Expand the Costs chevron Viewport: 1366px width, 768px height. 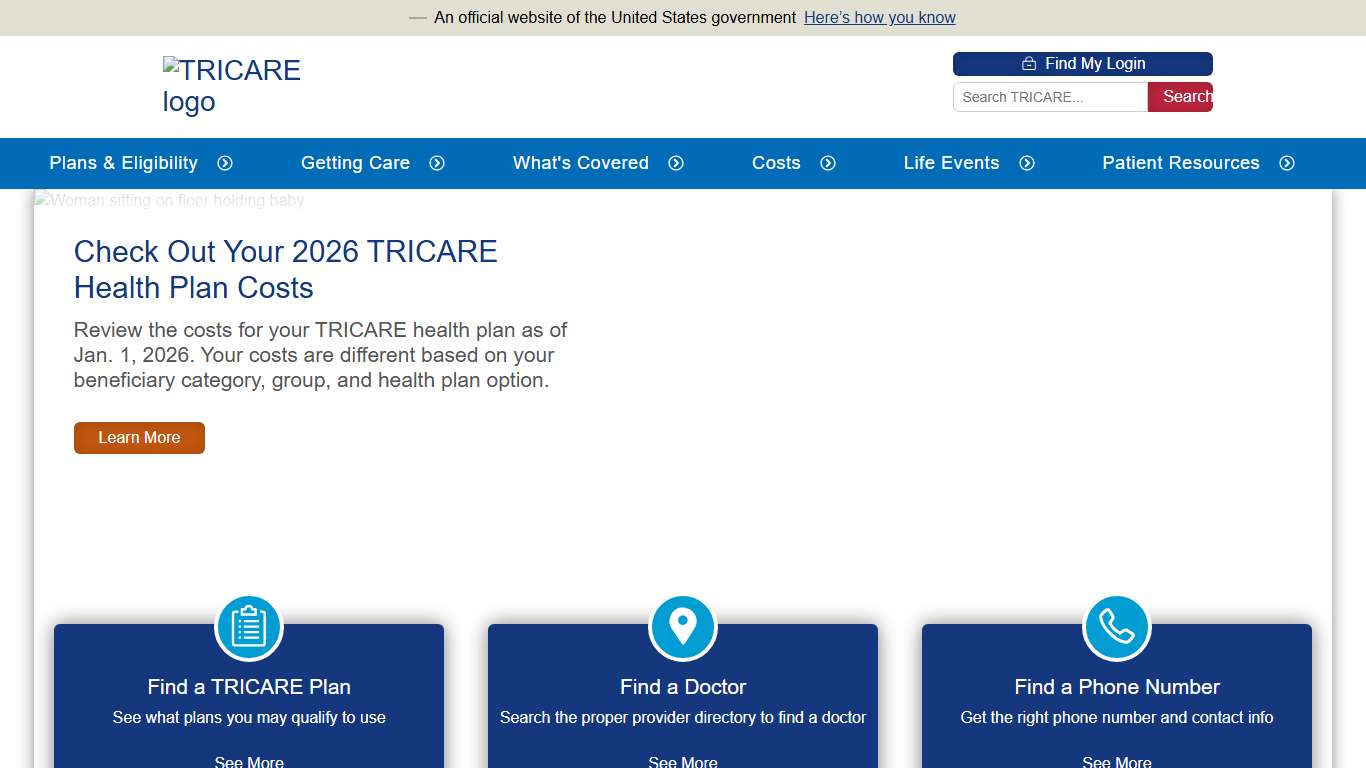[x=827, y=163]
